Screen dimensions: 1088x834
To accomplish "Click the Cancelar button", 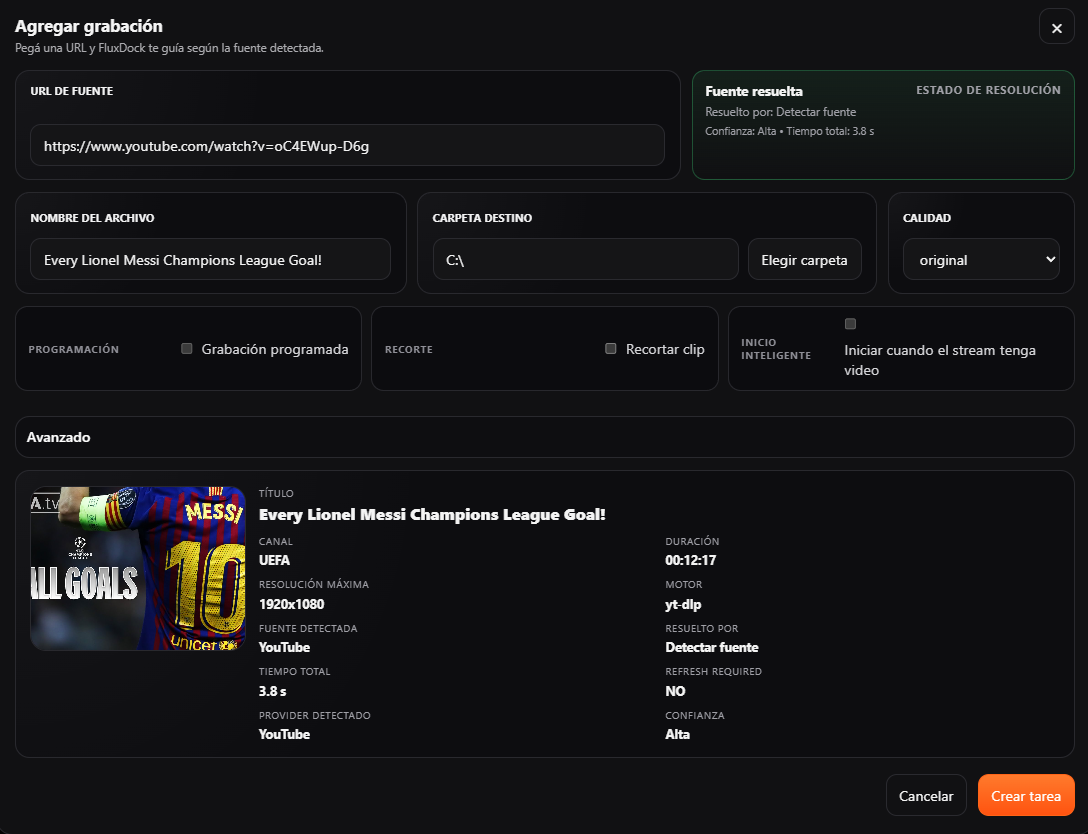I will click(x=926, y=795).
